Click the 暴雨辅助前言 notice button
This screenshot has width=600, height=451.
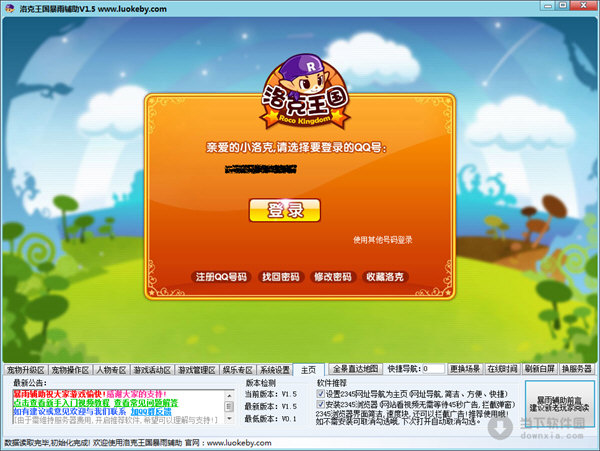[x=559, y=404]
